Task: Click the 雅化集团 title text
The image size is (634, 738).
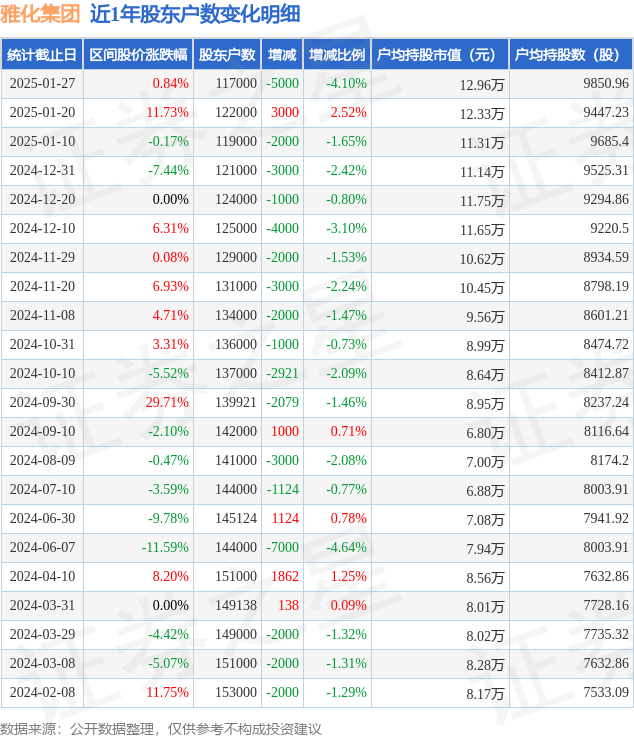Action: (41, 14)
